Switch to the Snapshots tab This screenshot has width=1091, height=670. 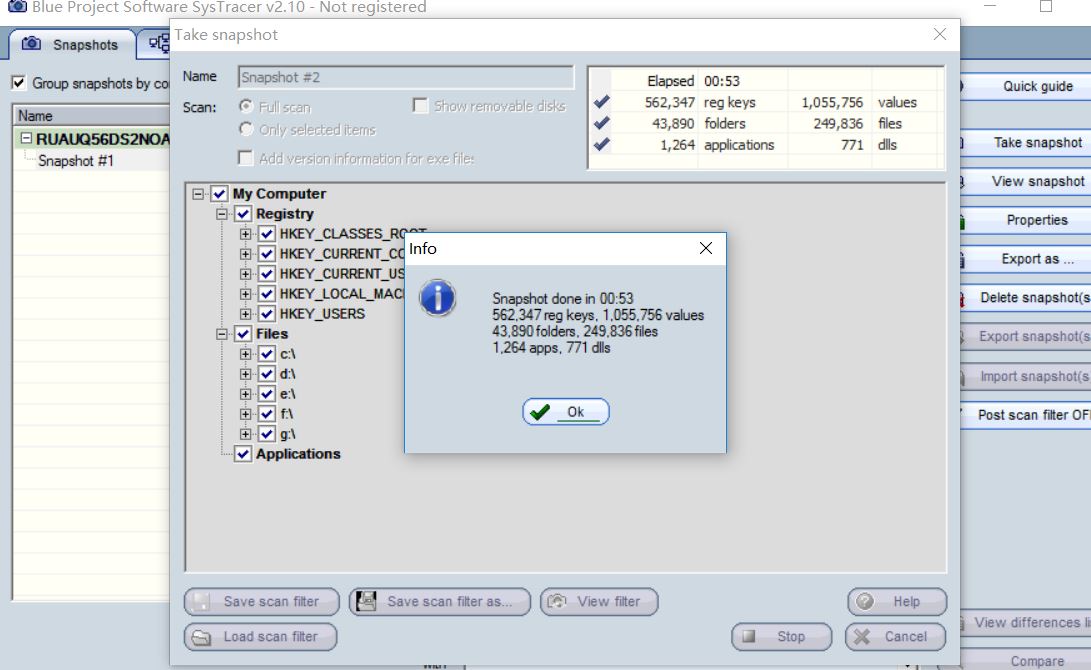(x=71, y=45)
